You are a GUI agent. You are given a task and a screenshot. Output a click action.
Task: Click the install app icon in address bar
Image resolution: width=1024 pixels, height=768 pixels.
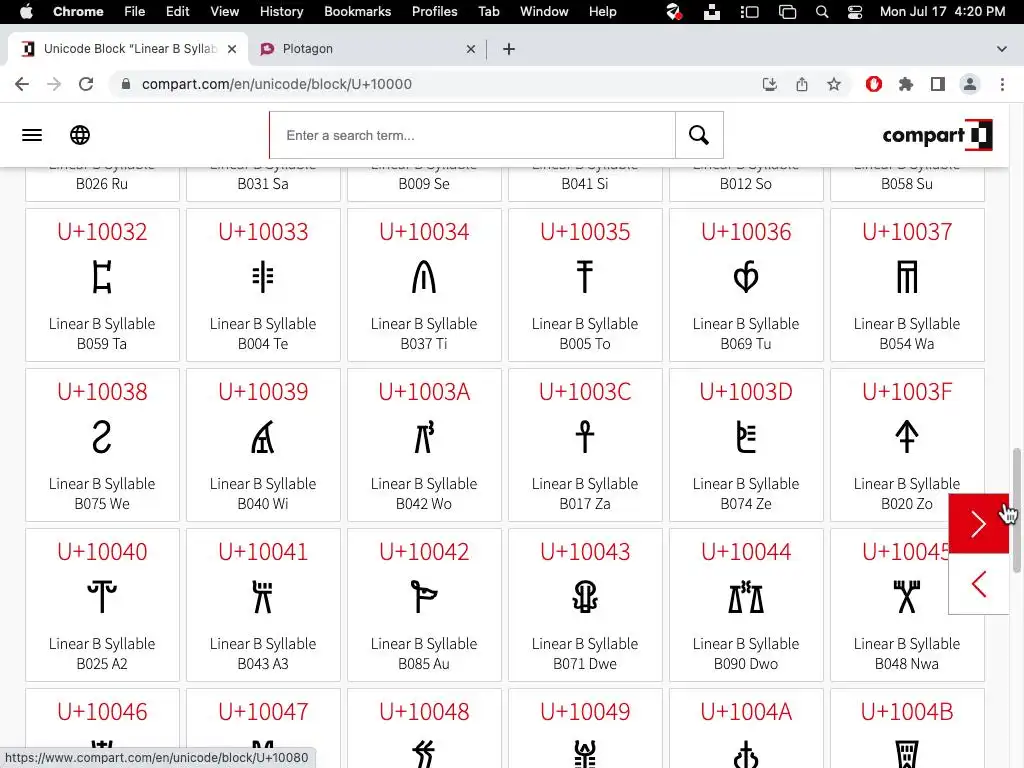[770, 84]
